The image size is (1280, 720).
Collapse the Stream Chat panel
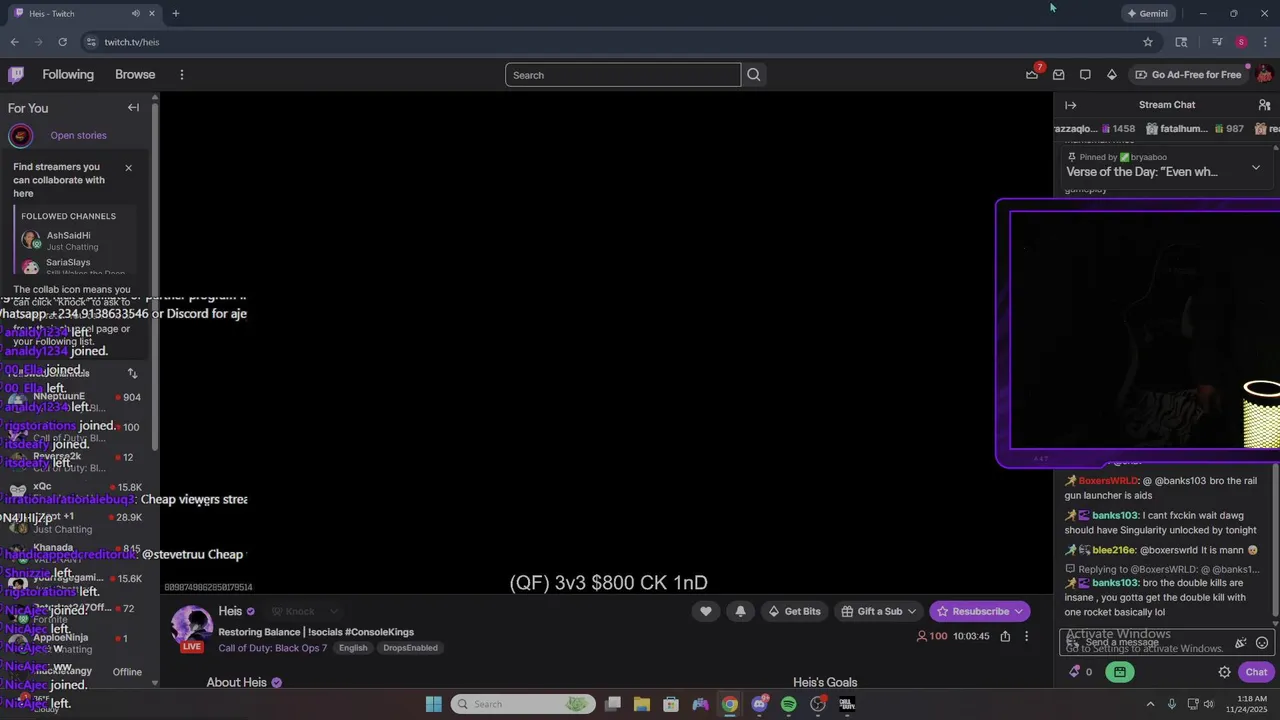coord(1071,105)
